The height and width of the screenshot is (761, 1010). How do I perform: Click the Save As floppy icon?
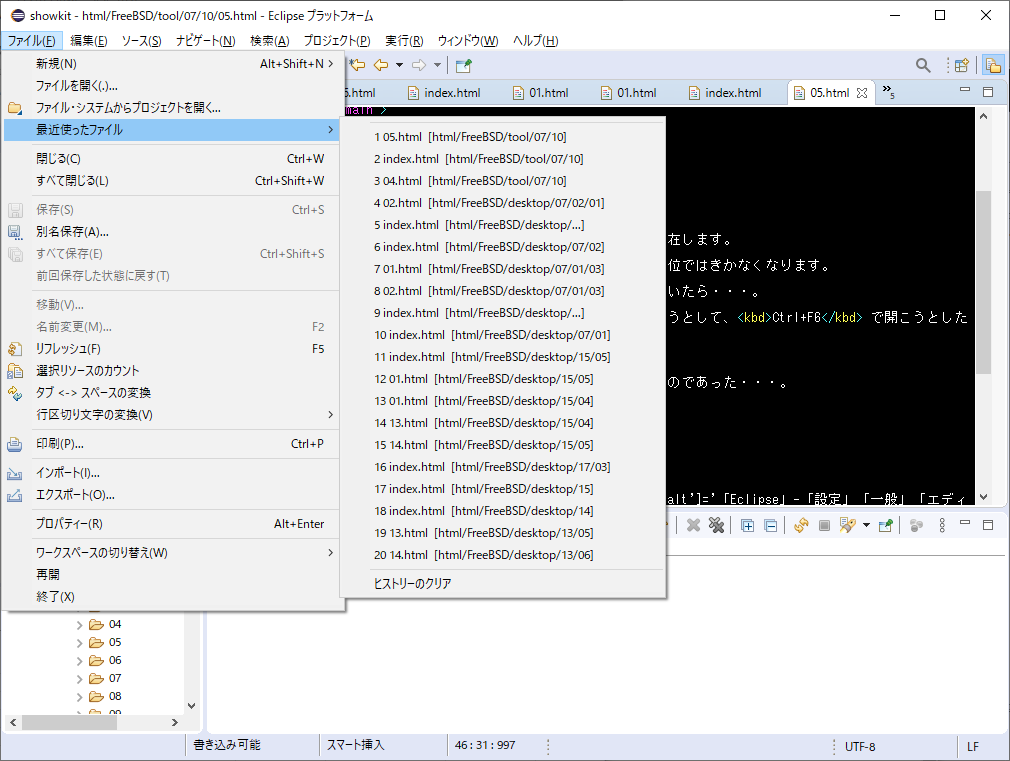coord(15,232)
